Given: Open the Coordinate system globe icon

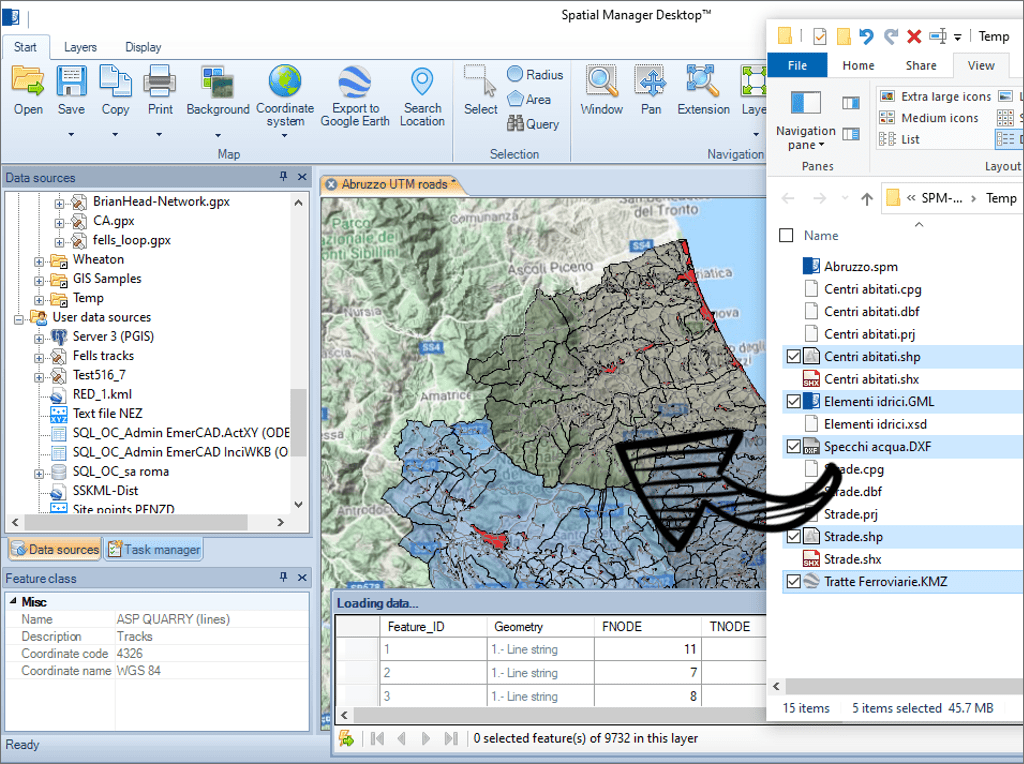Looking at the screenshot, I should [x=285, y=81].
